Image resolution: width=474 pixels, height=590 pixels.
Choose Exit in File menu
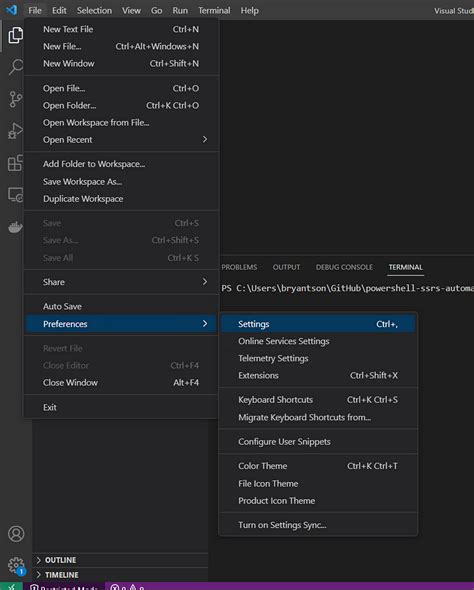tap(122, 408)
